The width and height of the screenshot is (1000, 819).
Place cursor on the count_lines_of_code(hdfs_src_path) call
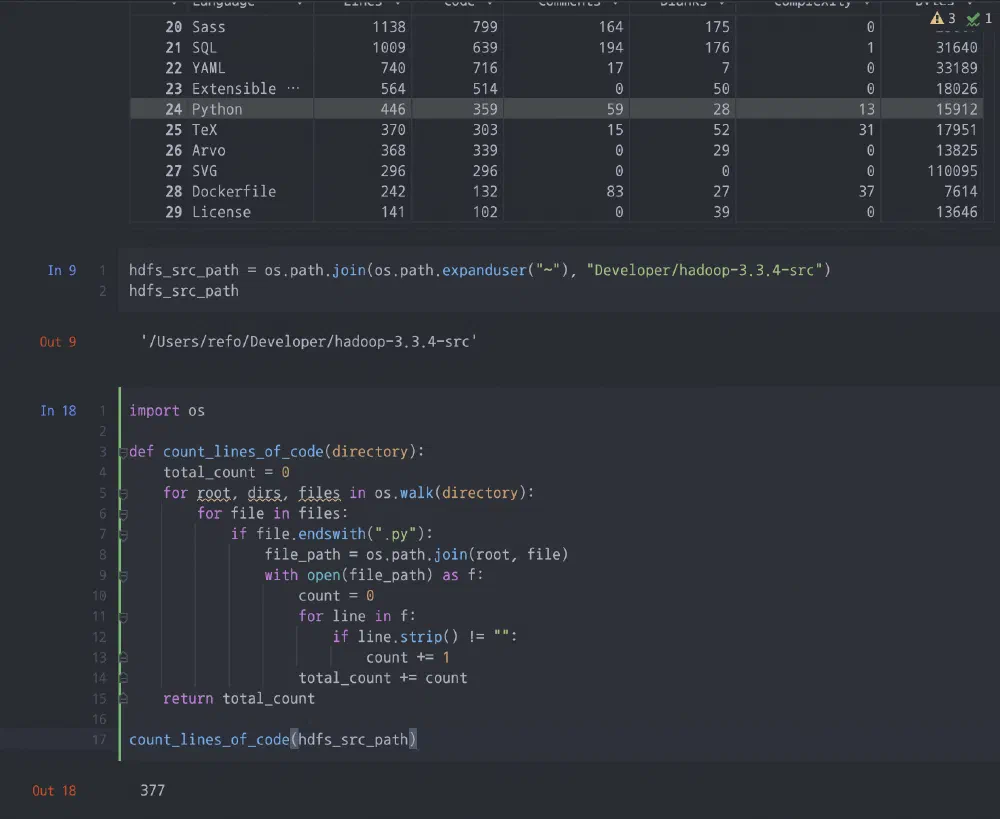(272, 740)
